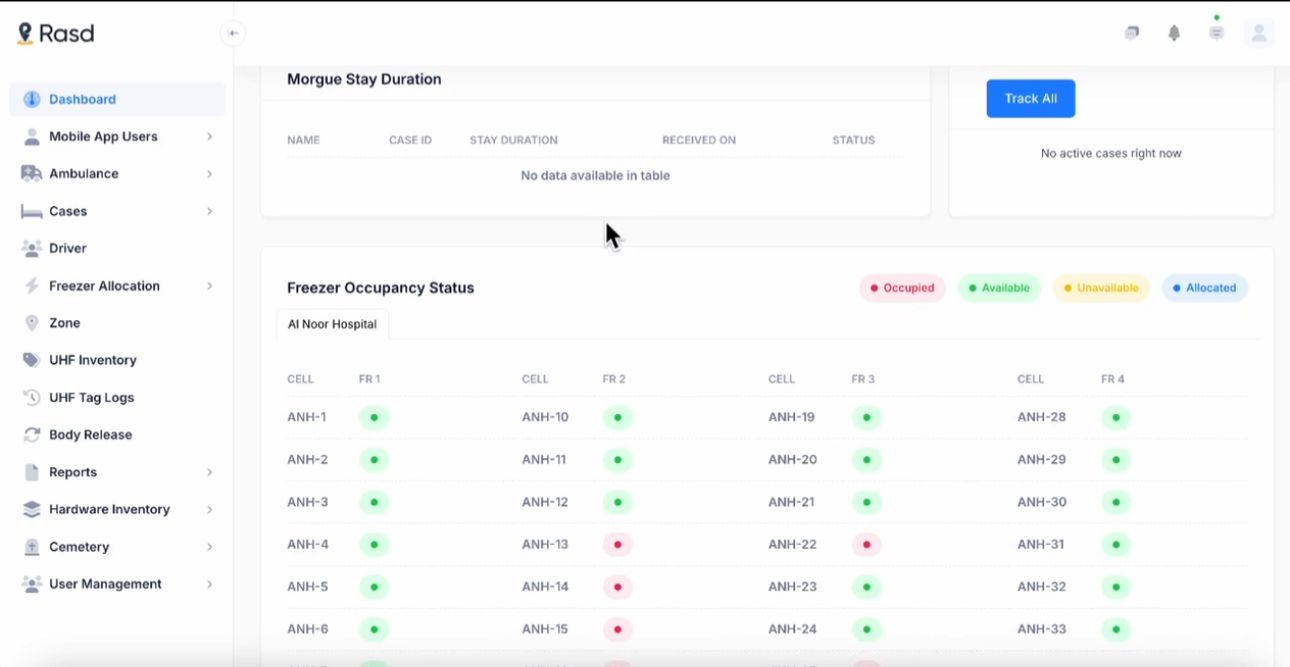Click the notification bell icon

[x=1174, y=33]
